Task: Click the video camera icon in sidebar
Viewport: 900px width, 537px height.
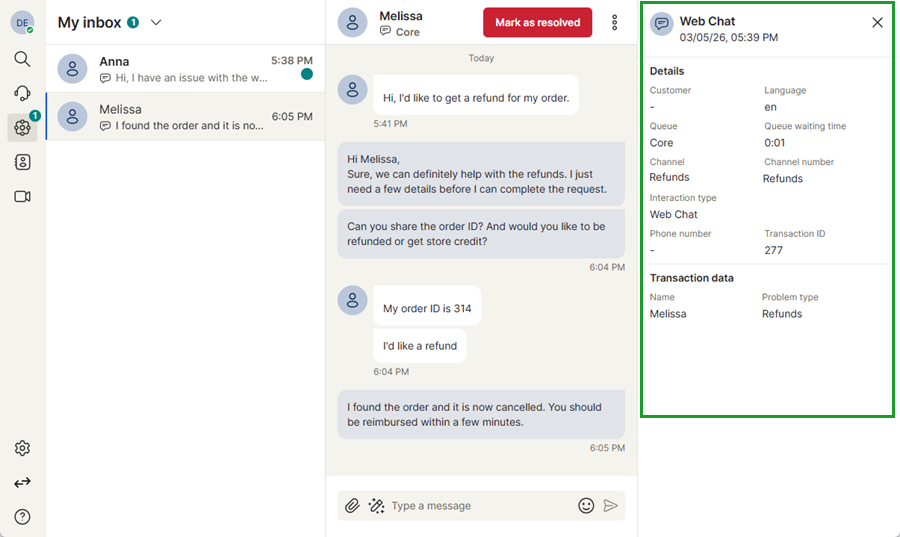Action: [22, 196]
